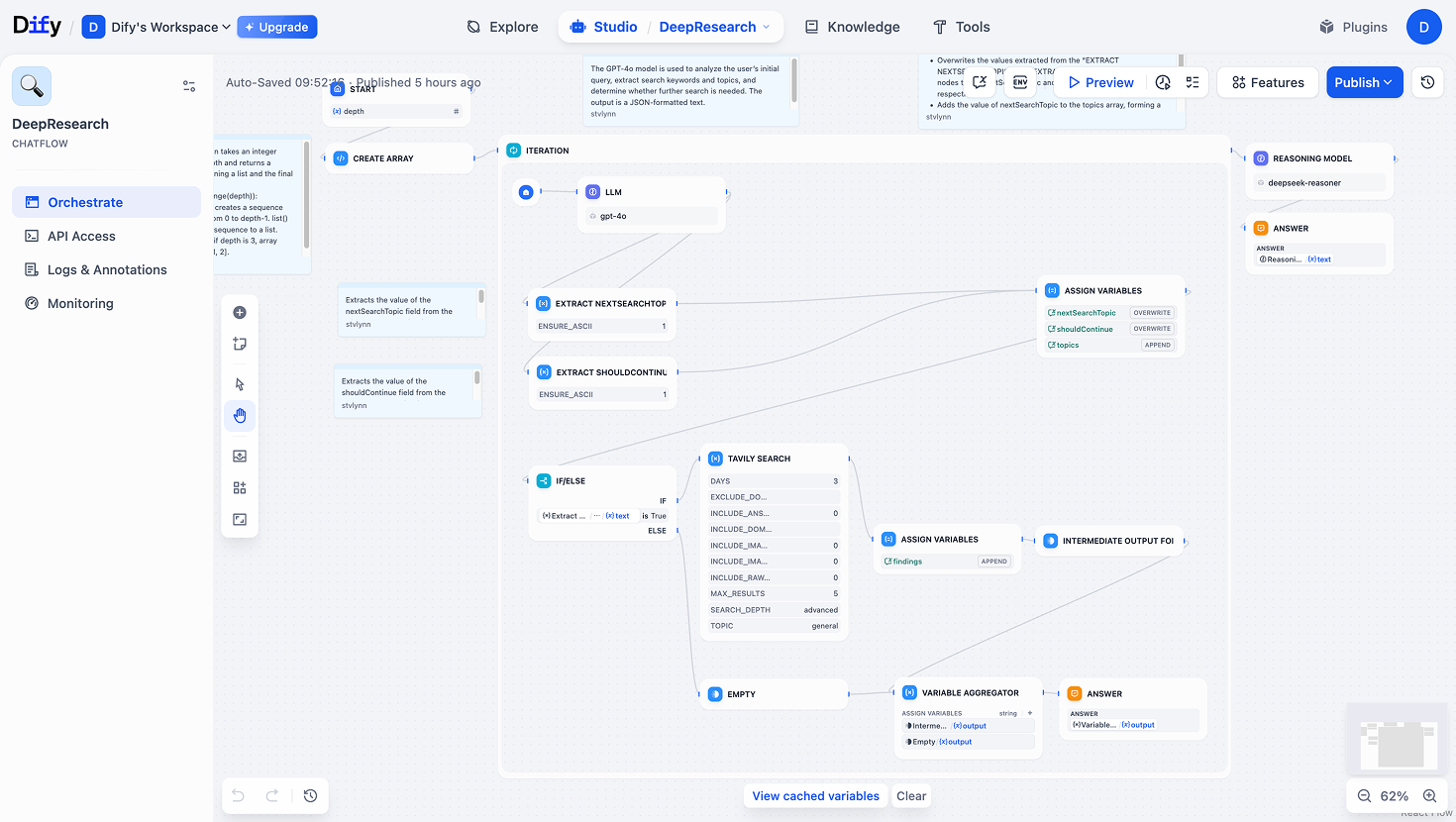Click the IF/ELSE node icon
Viewport: 1456px width, 822px height.
pos(544,481)
